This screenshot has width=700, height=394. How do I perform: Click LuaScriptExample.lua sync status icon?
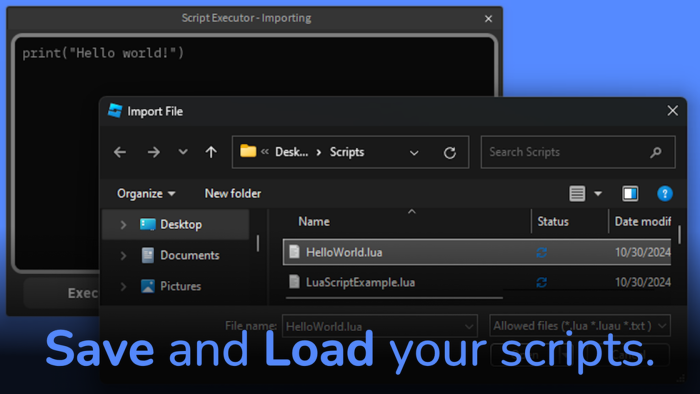pos(542,282)
